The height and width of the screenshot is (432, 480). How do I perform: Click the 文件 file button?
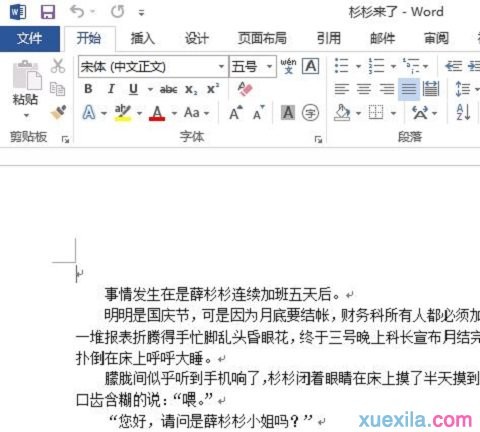pyautogui.click(x=30, y=39)
